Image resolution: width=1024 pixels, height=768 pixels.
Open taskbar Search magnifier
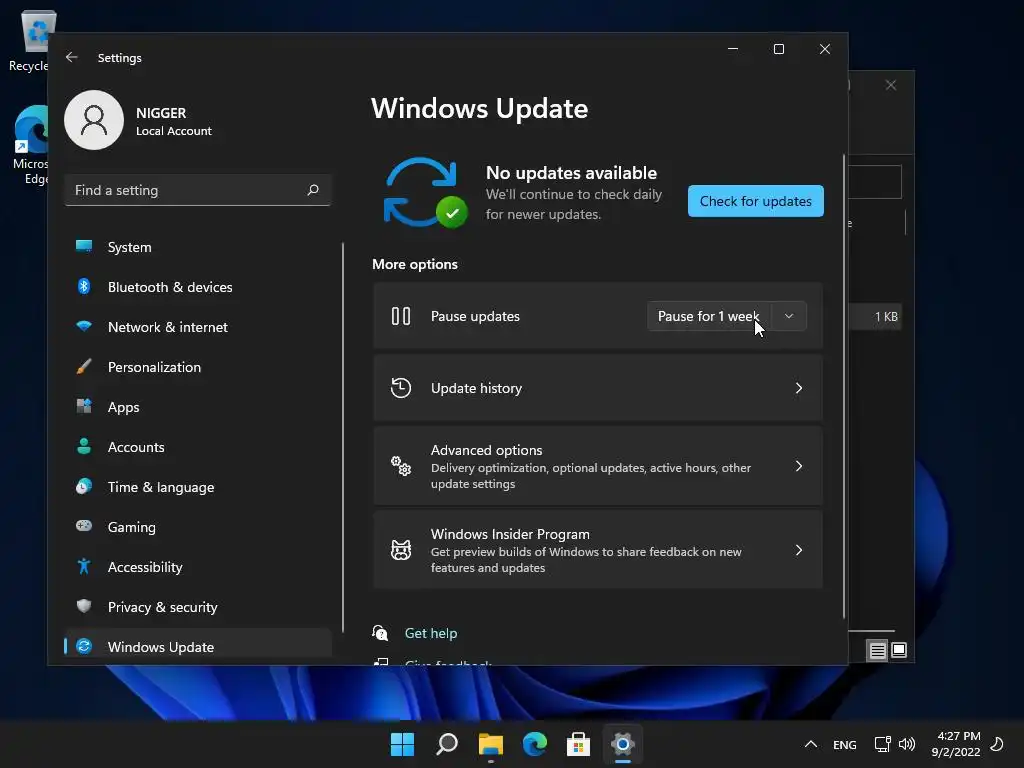[447, 744]
